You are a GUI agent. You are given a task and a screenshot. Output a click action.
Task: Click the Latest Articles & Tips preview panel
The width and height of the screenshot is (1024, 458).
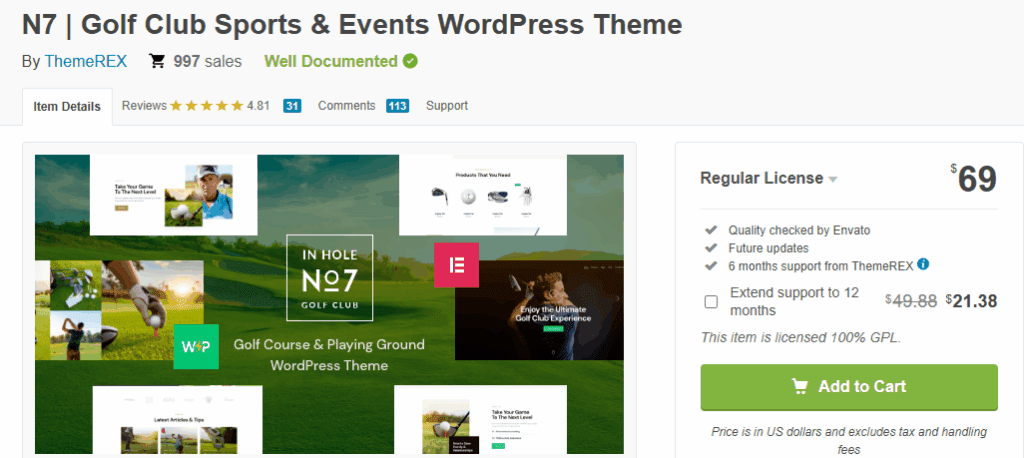tap(178, 419)
